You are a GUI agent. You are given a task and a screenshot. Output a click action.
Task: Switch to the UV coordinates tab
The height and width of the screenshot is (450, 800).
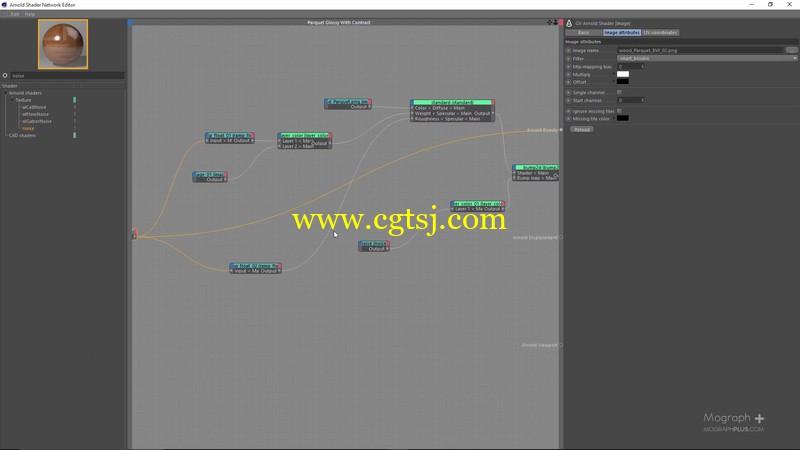coord(660,33)
